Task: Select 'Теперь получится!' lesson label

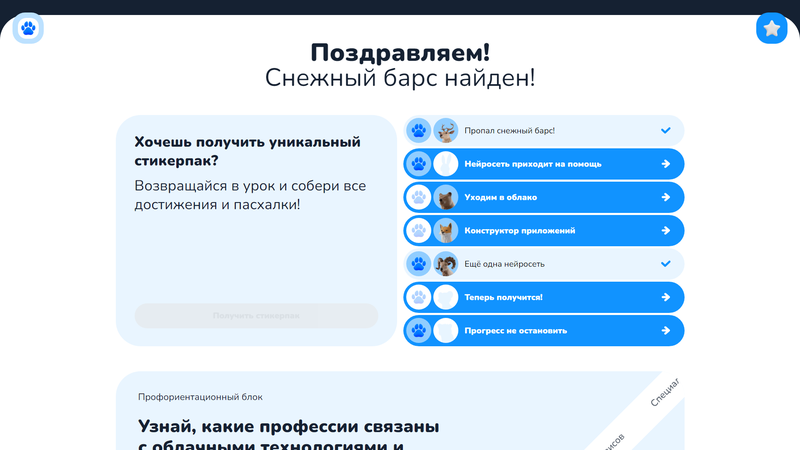Action: tap(503, 297)
